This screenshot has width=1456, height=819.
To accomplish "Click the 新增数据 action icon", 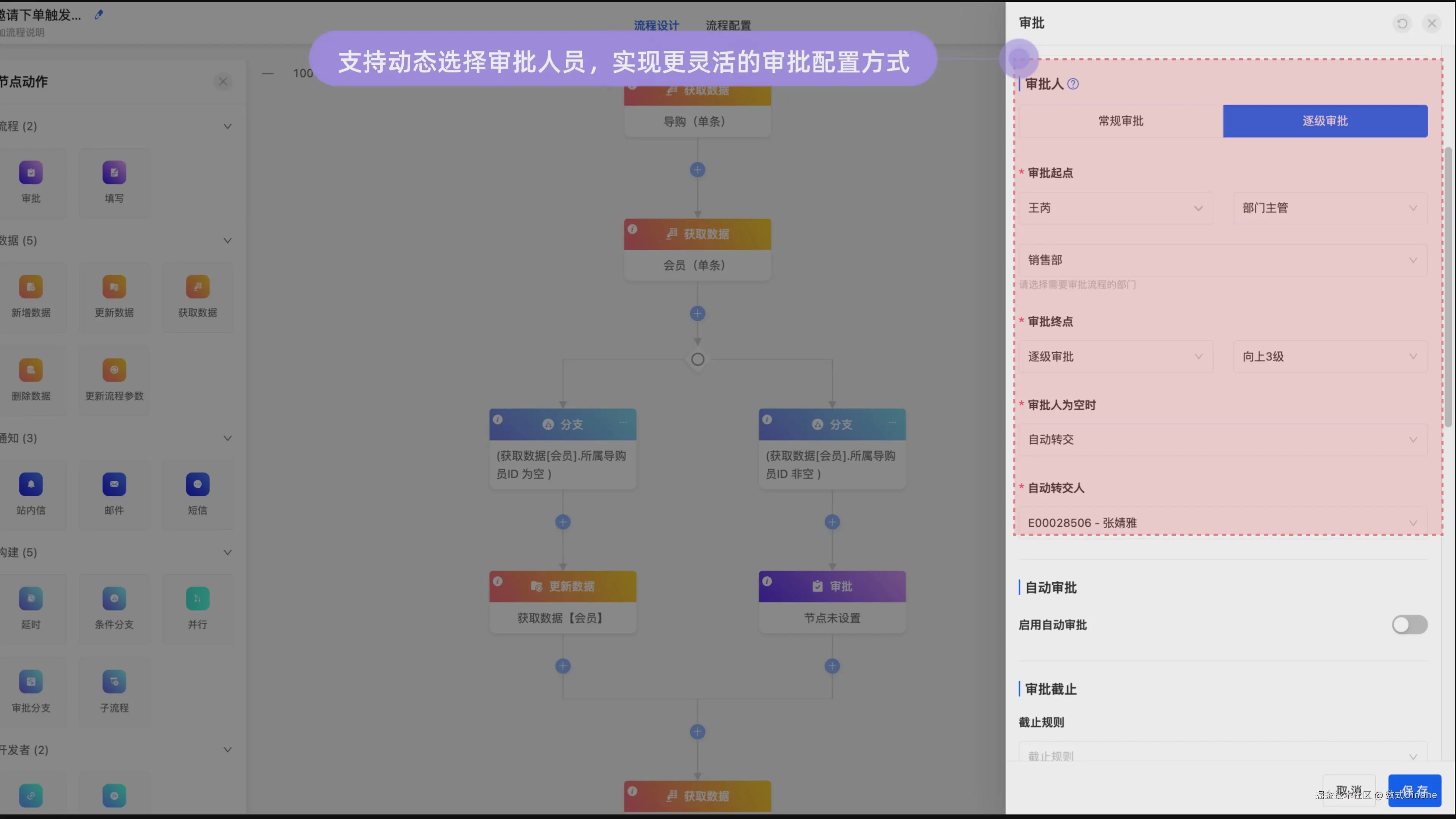I will 30,287.
